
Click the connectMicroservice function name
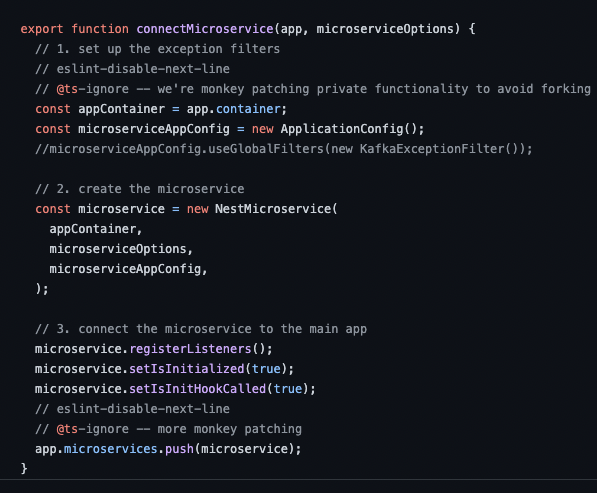(205, 29)
